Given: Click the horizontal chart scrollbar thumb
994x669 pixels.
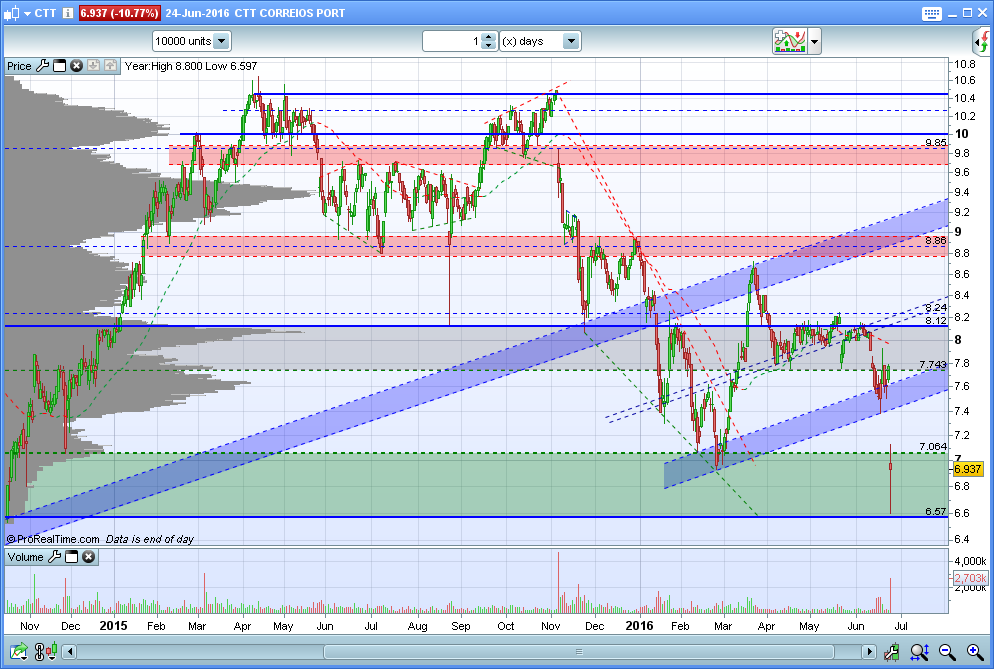Looking at the screenshot, I should point(579,651).
